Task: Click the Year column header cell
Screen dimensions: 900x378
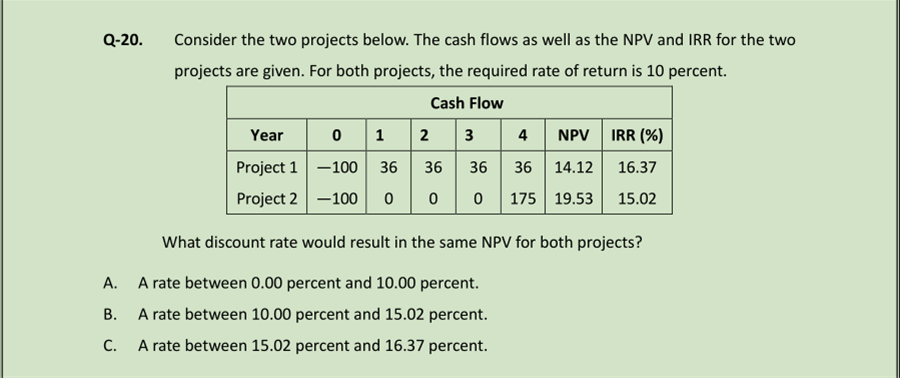Action: click(266, 135)
